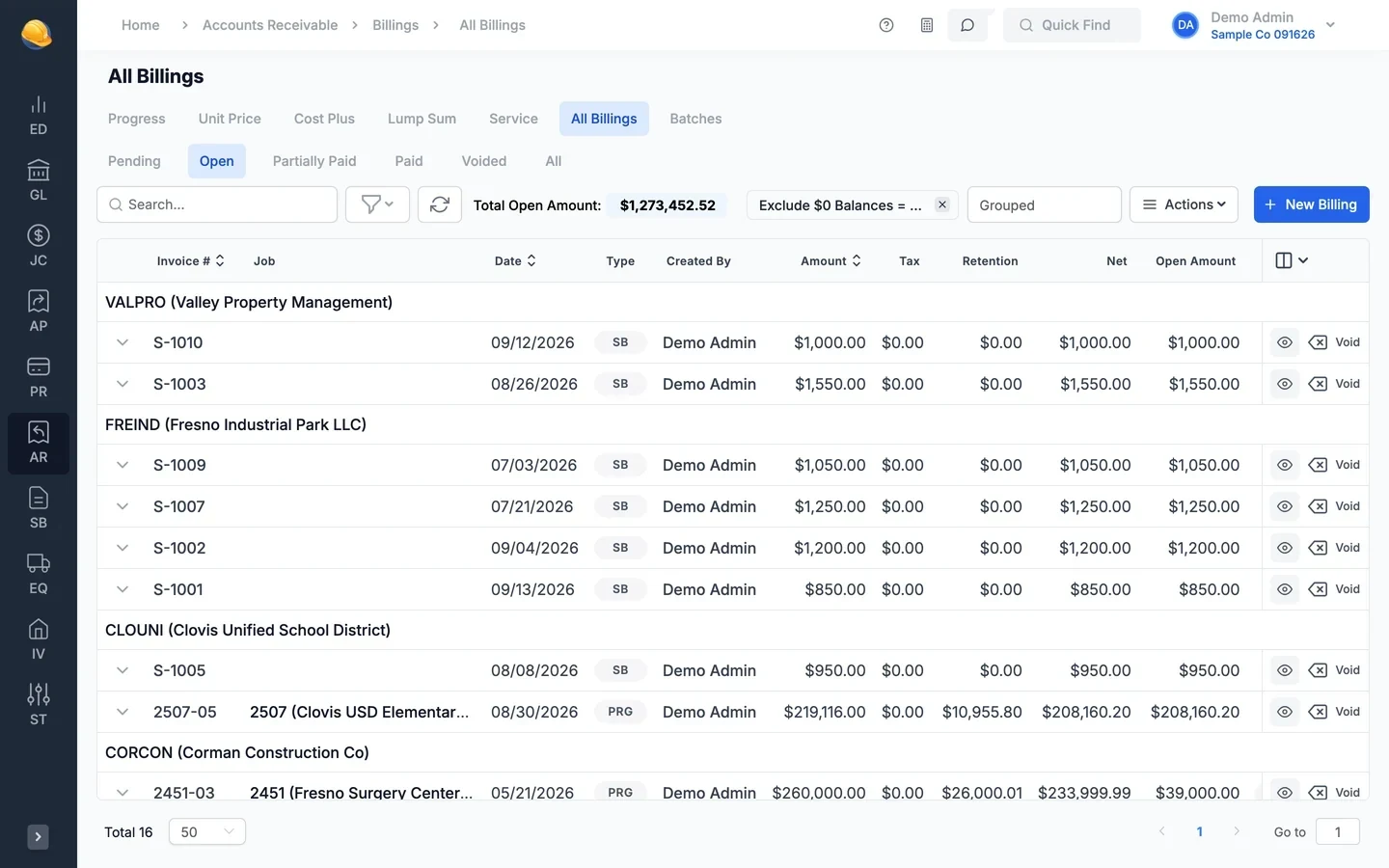View invoice S-1002 with eye icon
The height and width of the screenshot is (868, 1389).
[x=1285, y=548]
